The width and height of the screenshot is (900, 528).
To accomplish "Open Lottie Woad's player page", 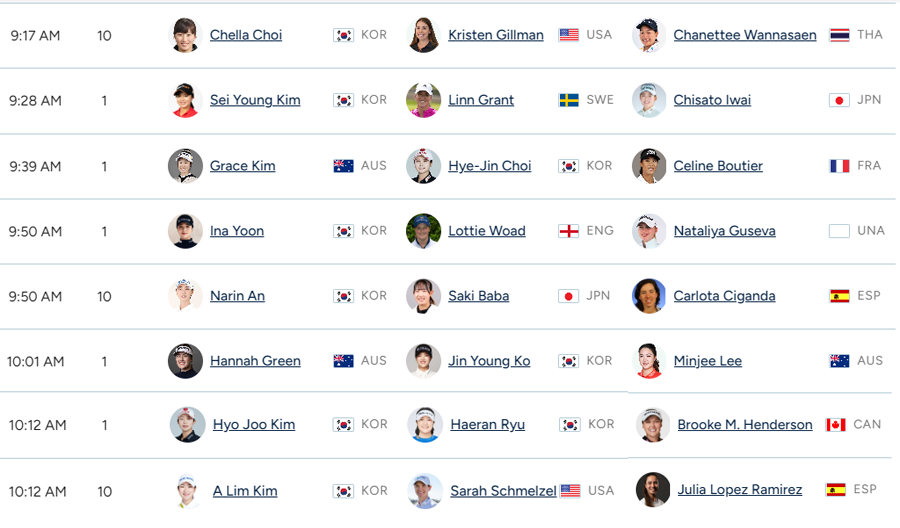I will (x=486, y=231).
